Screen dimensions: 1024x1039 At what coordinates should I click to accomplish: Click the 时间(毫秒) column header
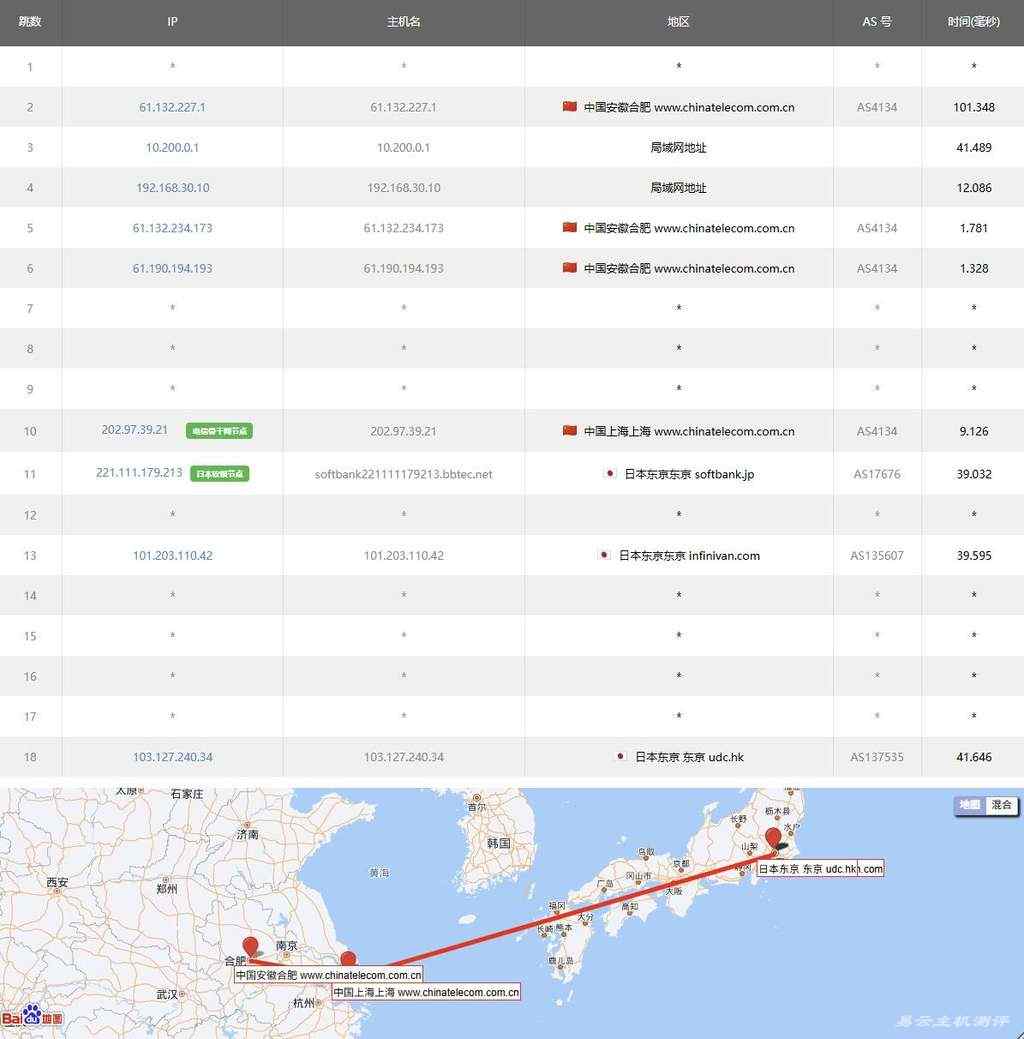point(974,22)
